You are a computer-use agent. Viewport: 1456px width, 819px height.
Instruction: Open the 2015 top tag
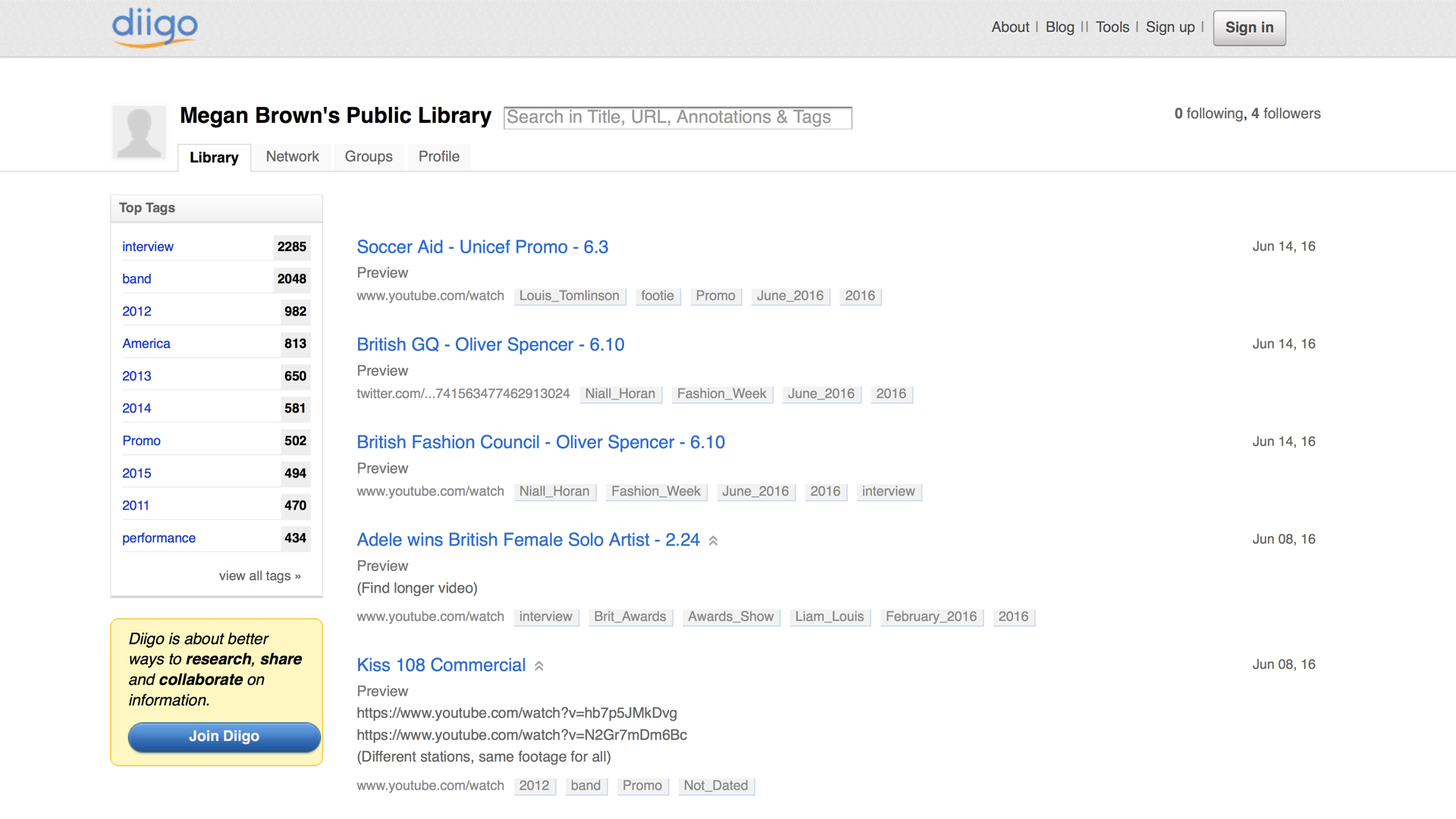(136, 473)
